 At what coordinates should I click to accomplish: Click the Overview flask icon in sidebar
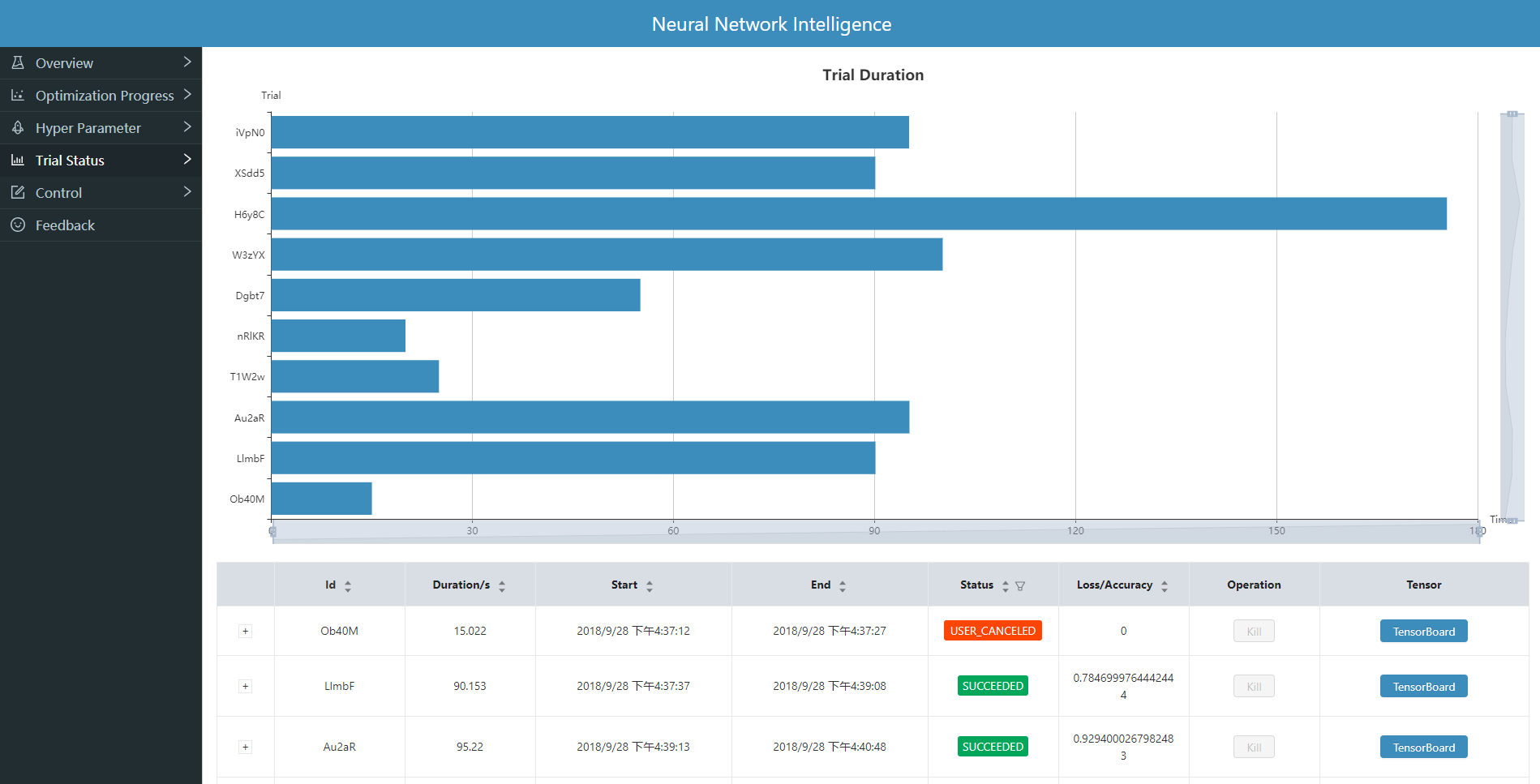[18, 62]
